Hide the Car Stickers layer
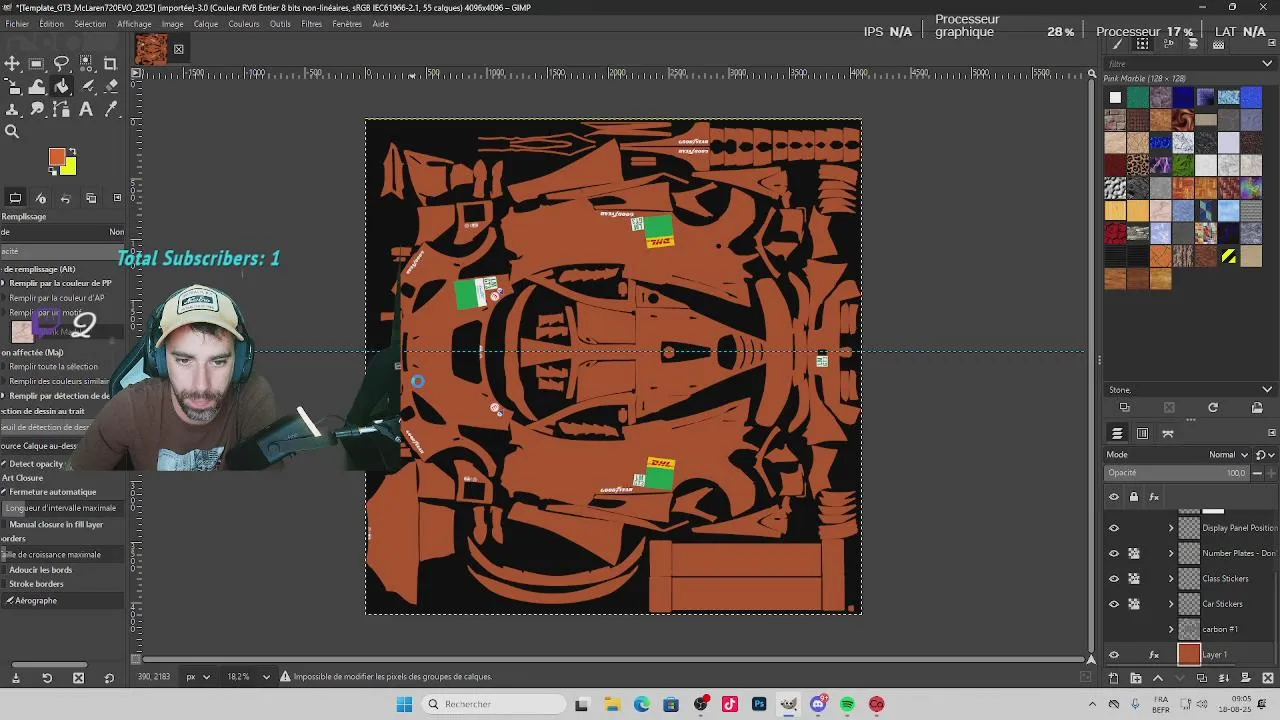The height and width of the screenshot is (720, 1280). [x=1114, y=604]
